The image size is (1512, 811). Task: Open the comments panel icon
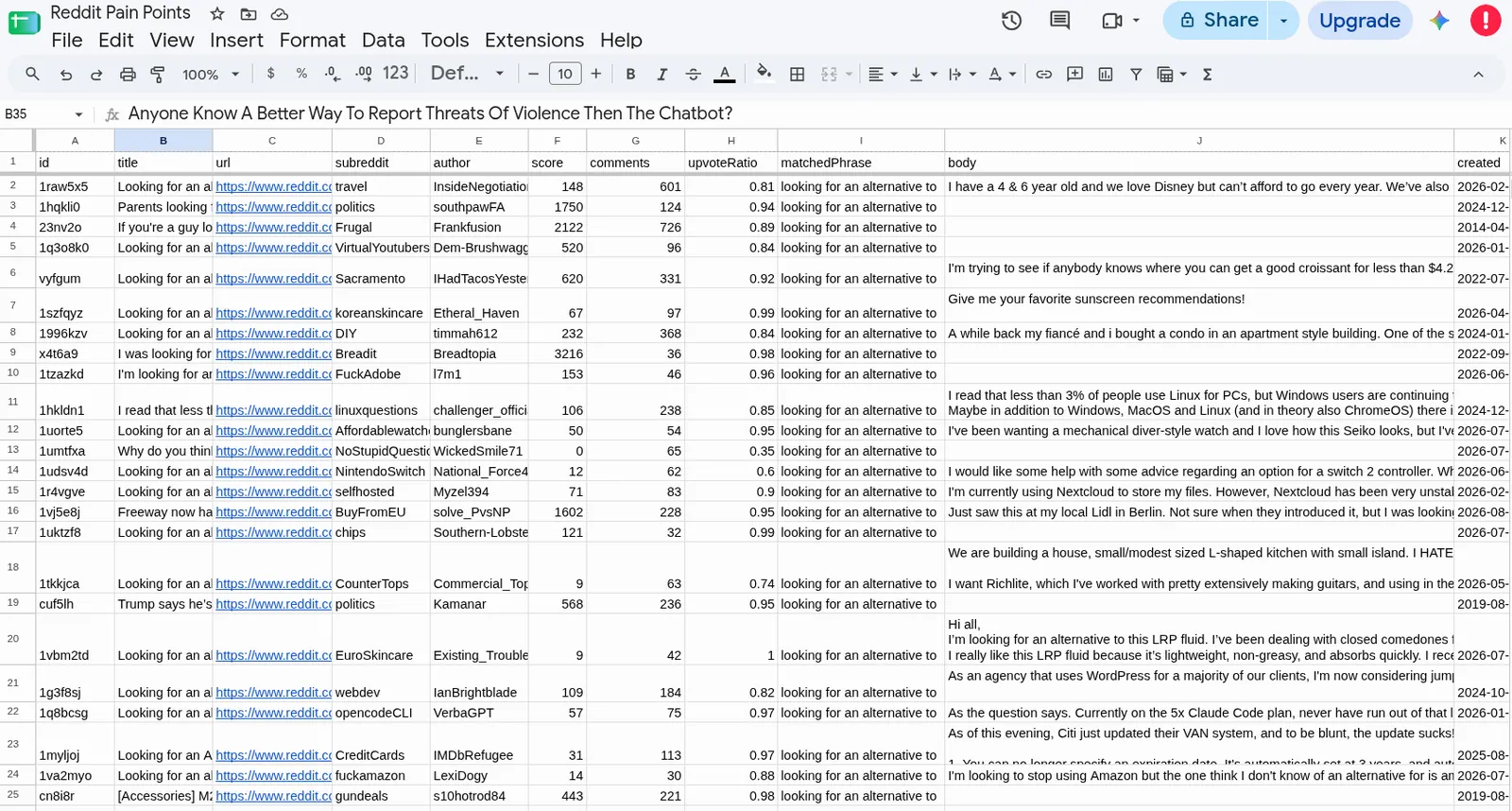[x=1060, y=20]
